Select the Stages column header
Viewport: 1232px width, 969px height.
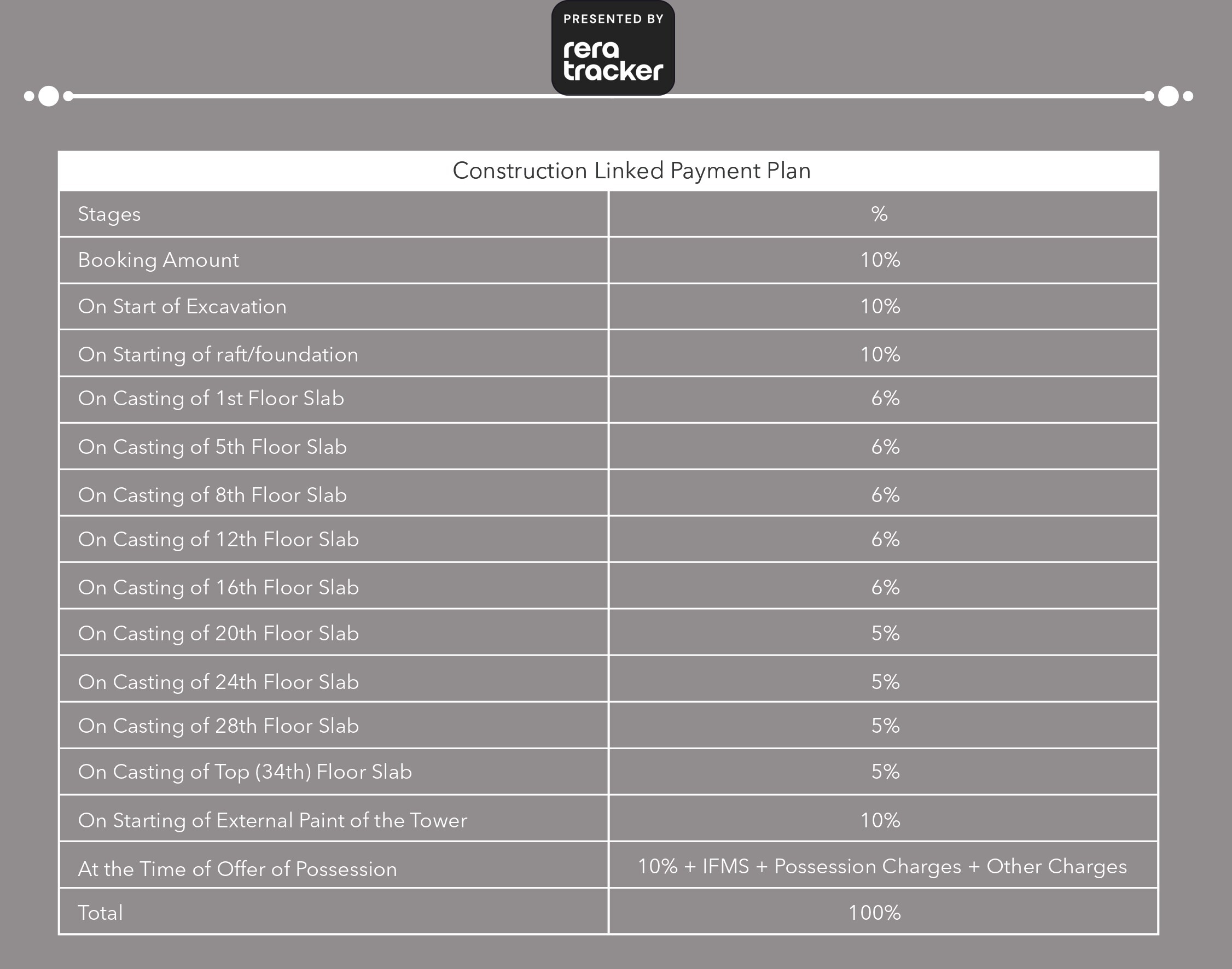point(109,214)
